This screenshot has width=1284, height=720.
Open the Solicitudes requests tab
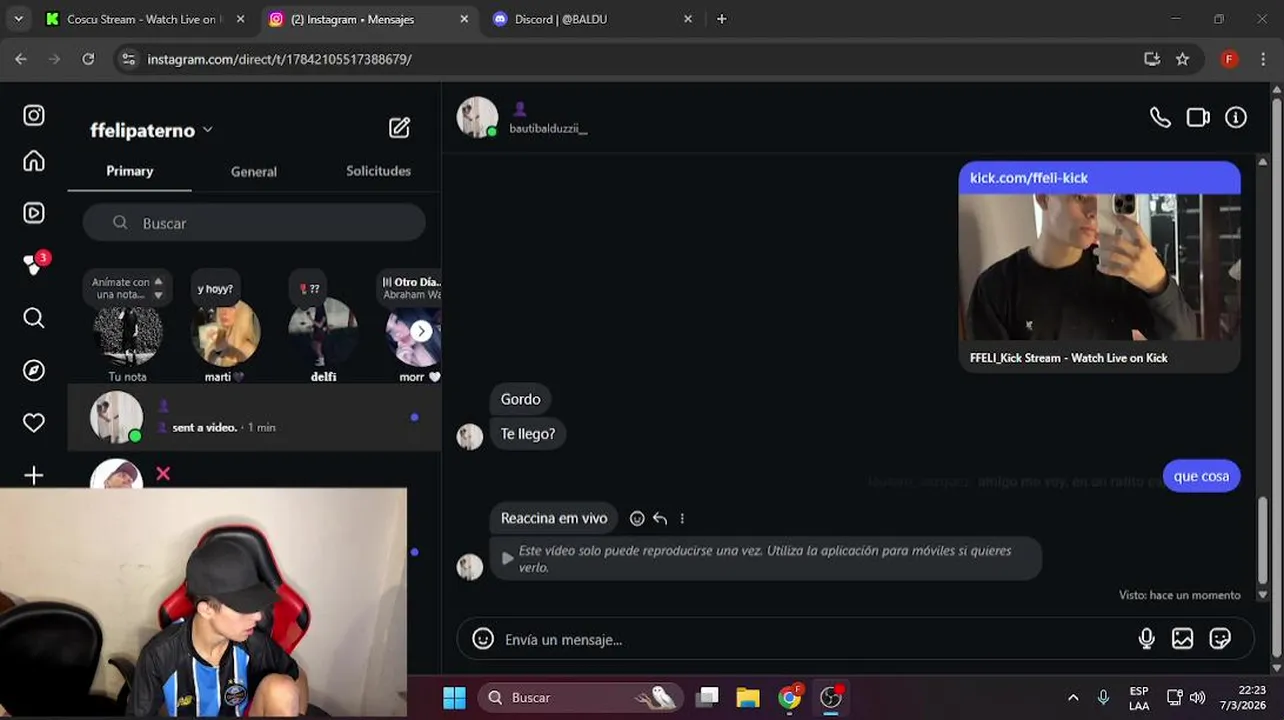[x=378, y=171]
